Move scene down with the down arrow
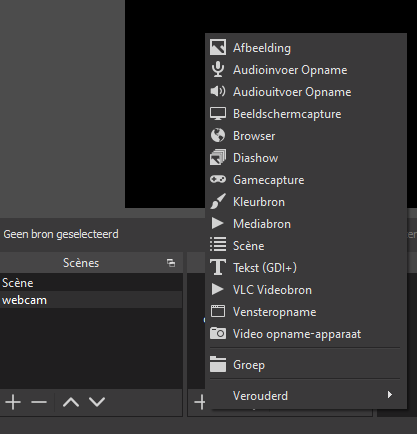Viewport: 417px width, 434px height. coord(97,402)
